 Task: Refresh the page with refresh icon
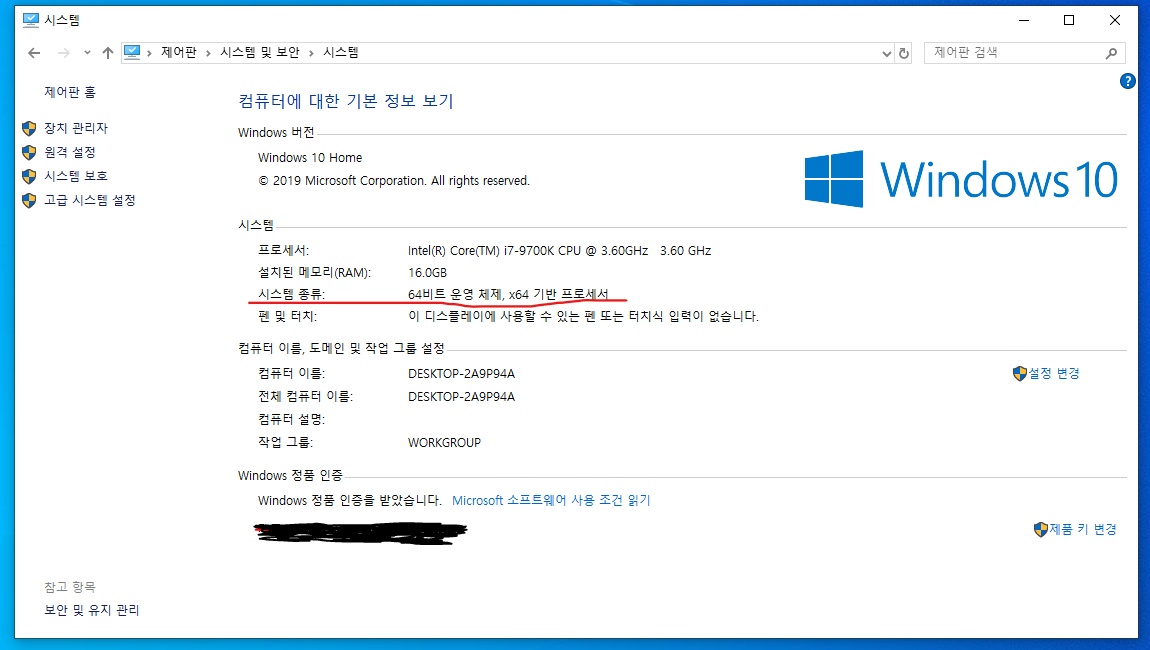904,54
